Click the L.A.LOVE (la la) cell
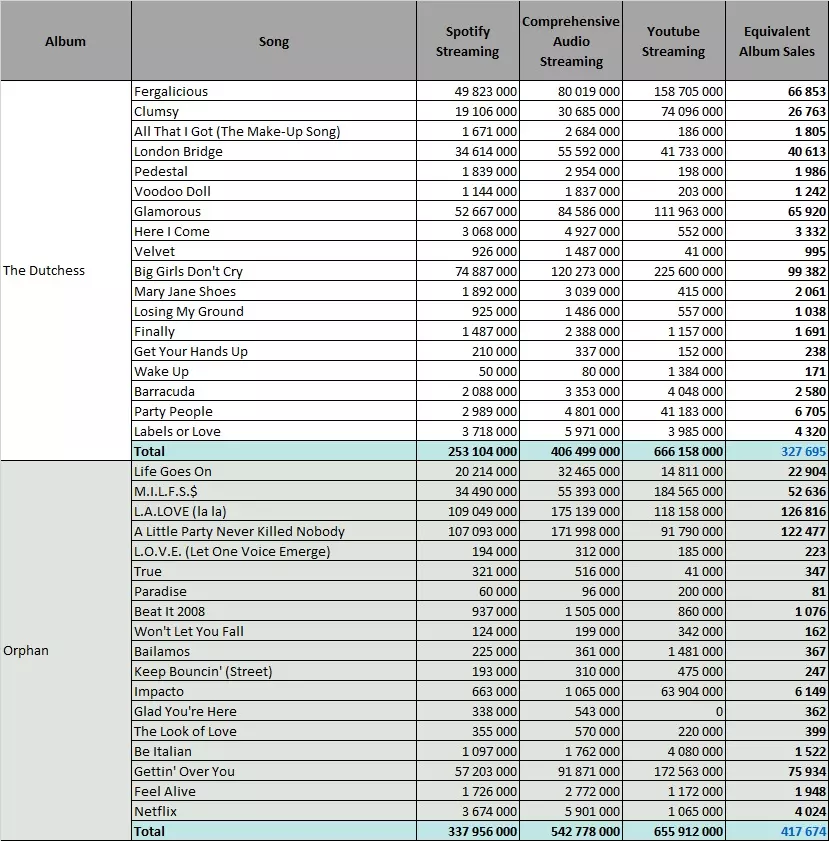The image size is (829, 841). coord(273,511)
